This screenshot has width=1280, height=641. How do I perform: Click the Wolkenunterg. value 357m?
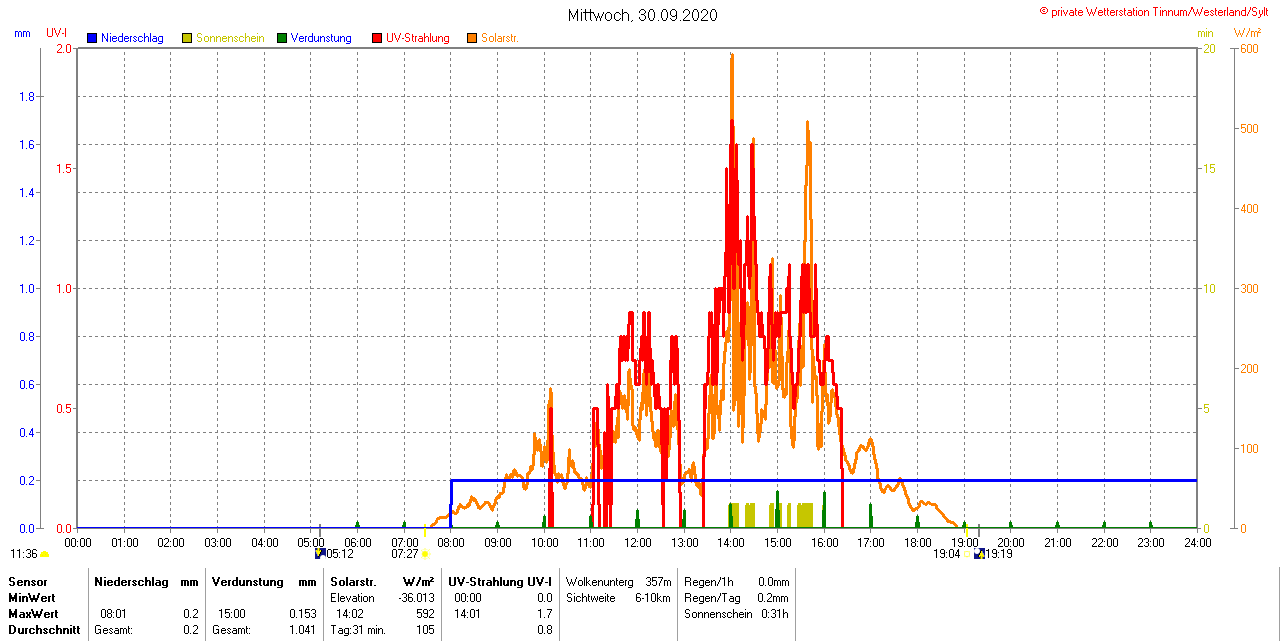click(x=658, y=581)
